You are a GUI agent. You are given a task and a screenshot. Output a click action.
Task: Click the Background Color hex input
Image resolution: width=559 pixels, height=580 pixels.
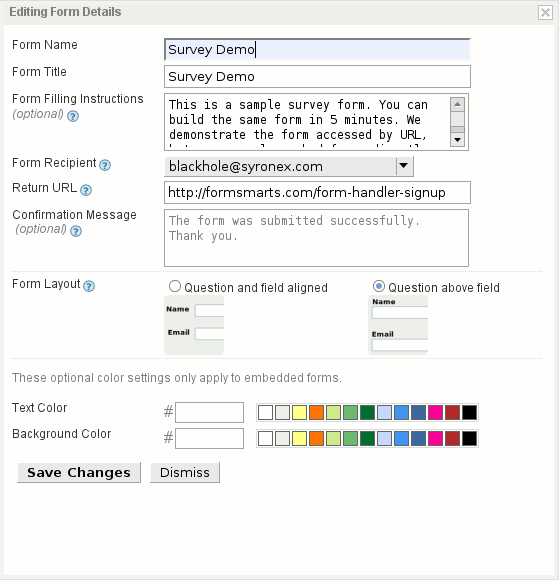click(209, 438)
